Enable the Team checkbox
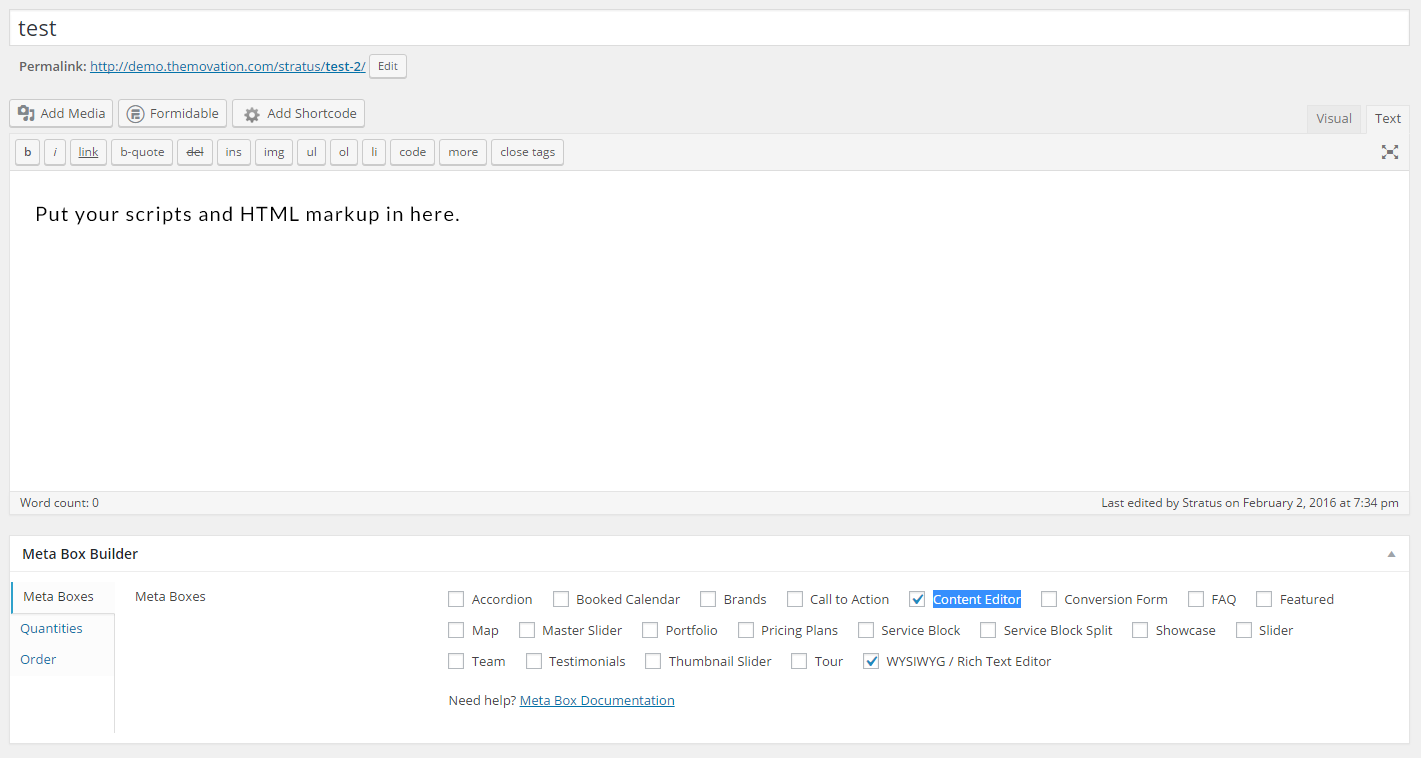 pos(456,661)
